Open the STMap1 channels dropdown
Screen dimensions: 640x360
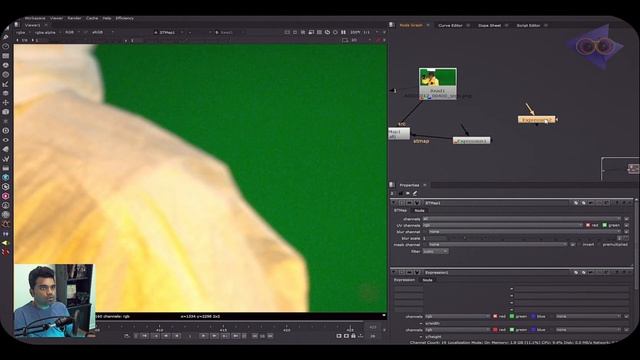[x=522, y=219]
